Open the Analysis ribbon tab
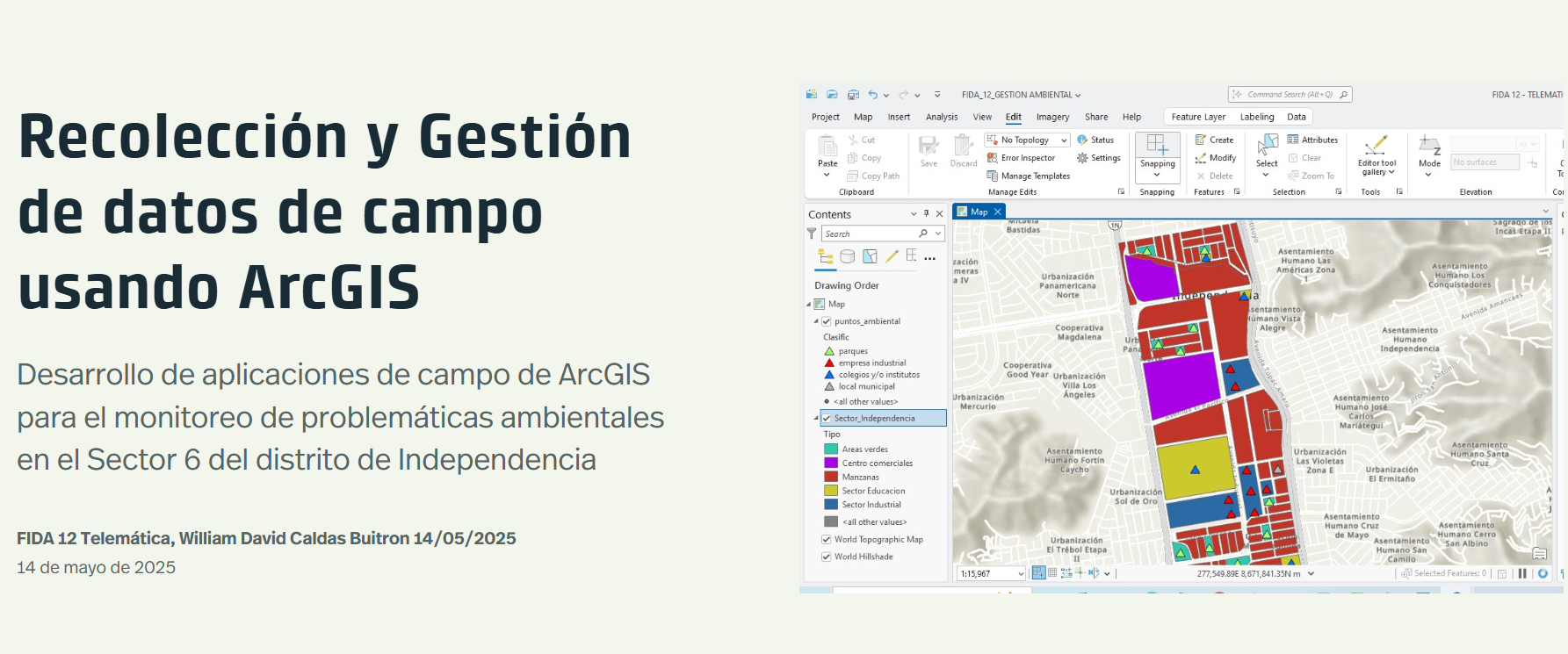1568x654 pixels. pos(942,117)
